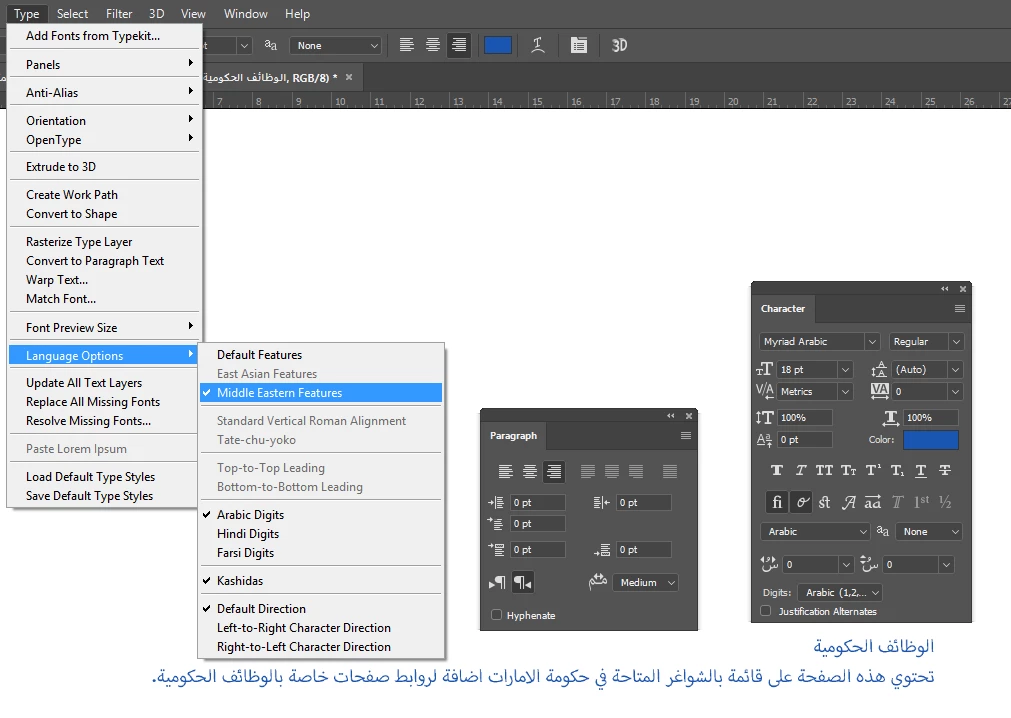1011x718 pixels.
Task: Open the Window menu
Action: 246,14
